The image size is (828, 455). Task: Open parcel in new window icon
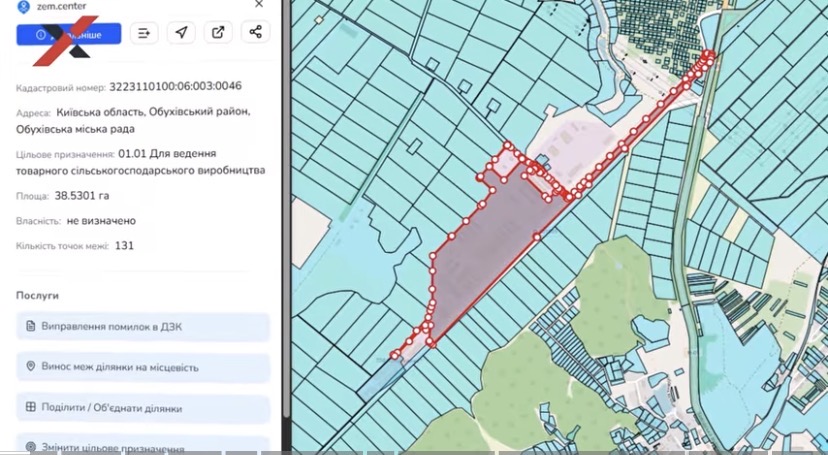[218, 32]
